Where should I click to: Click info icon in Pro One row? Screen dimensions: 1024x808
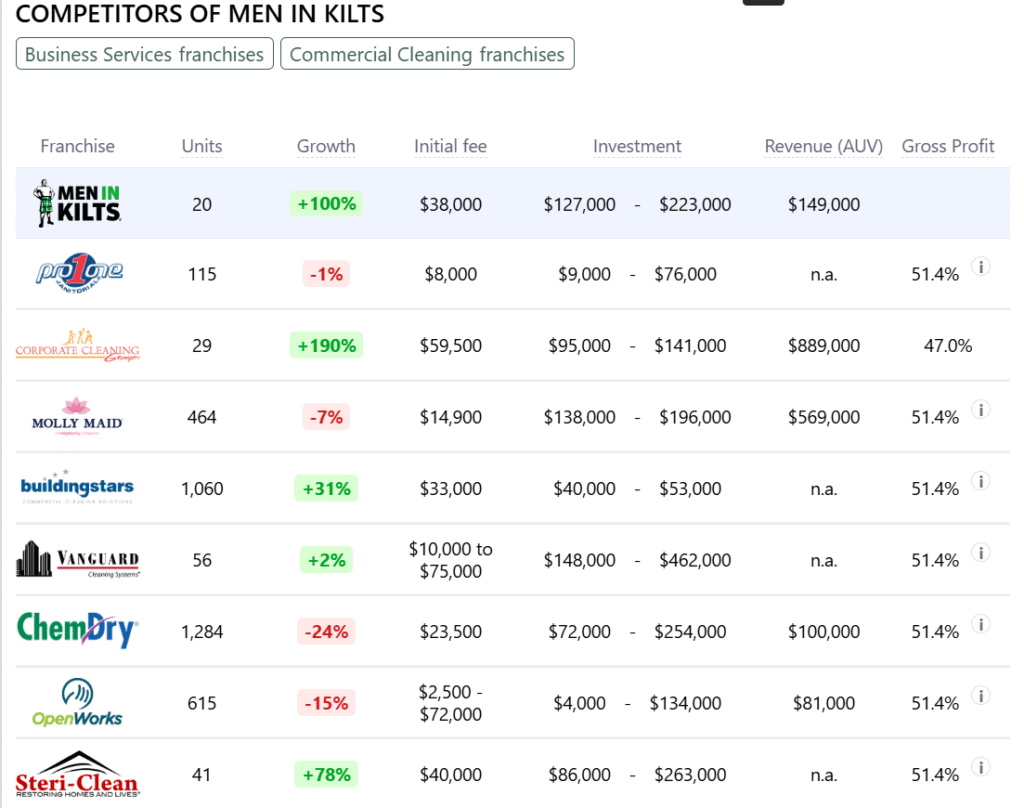pyautogui.click(x=980, y=267)
